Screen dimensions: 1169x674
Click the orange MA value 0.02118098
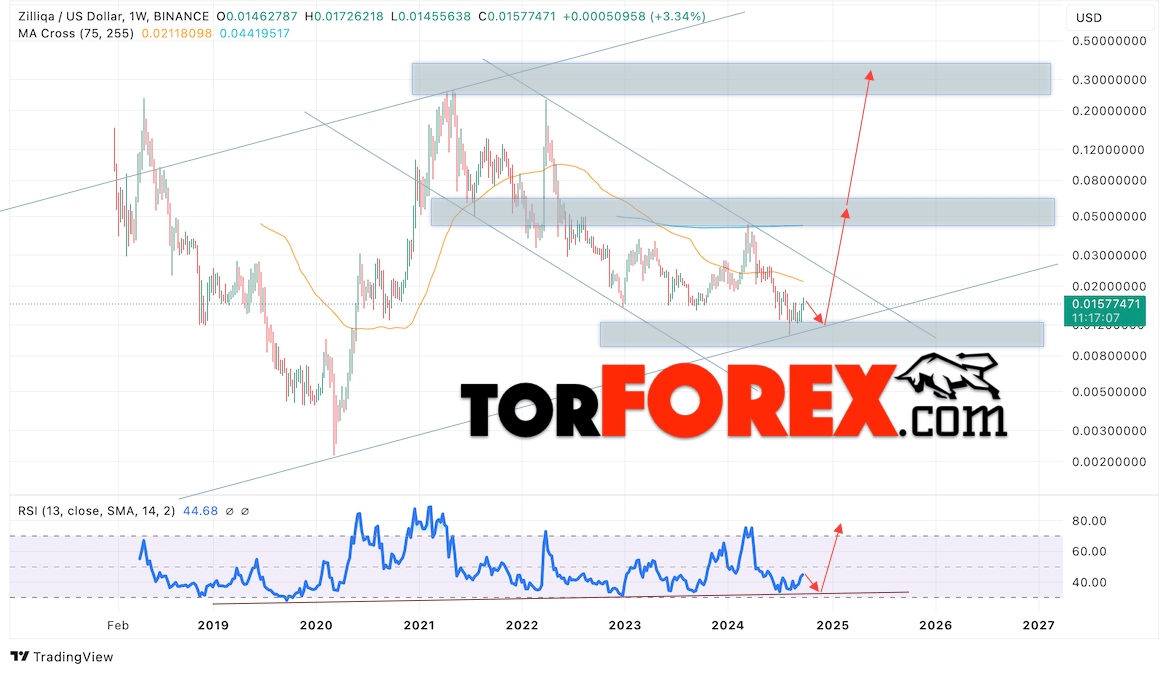177,34
